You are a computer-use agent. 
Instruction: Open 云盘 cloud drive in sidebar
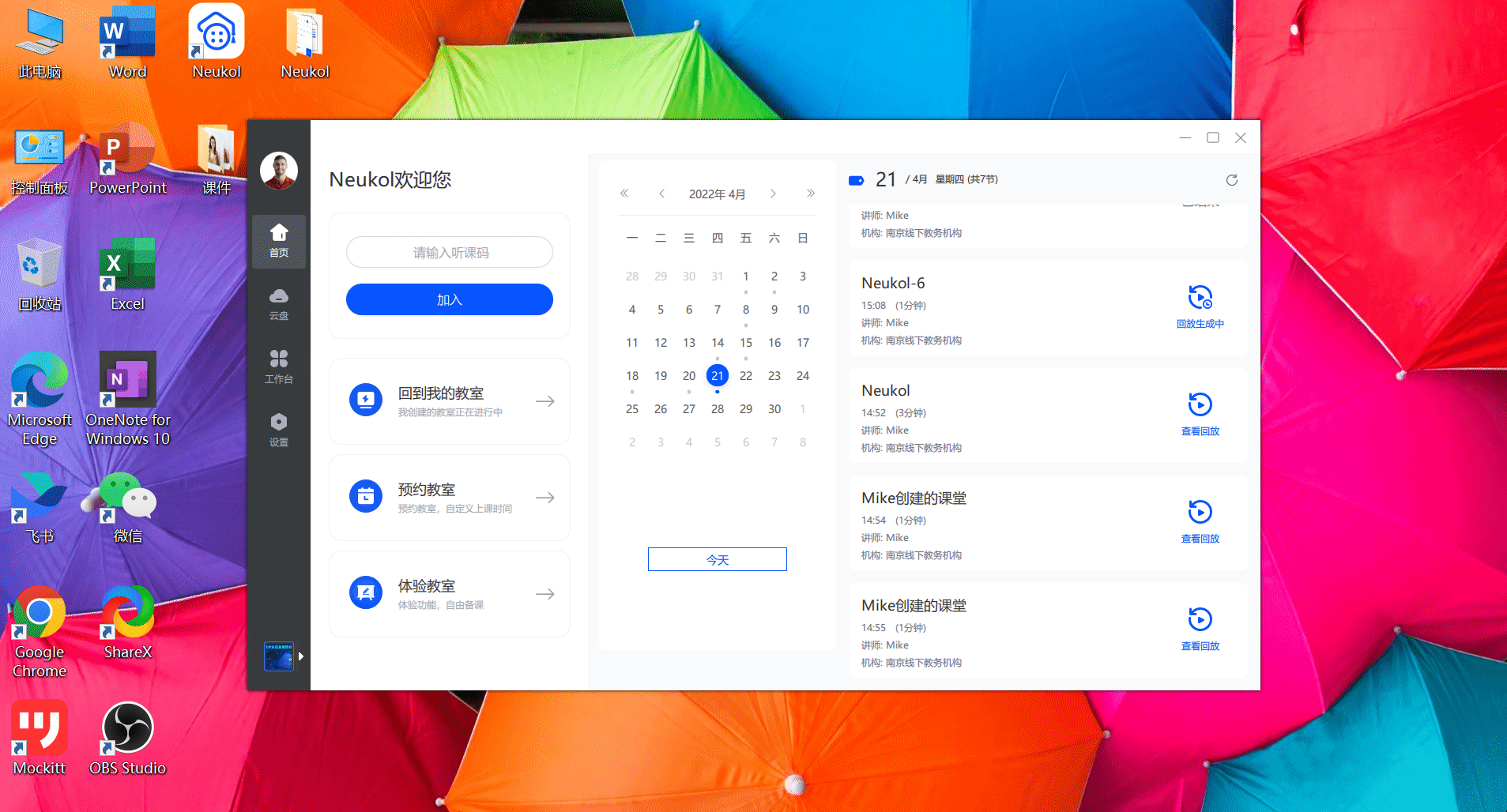(x=279, y=304)
